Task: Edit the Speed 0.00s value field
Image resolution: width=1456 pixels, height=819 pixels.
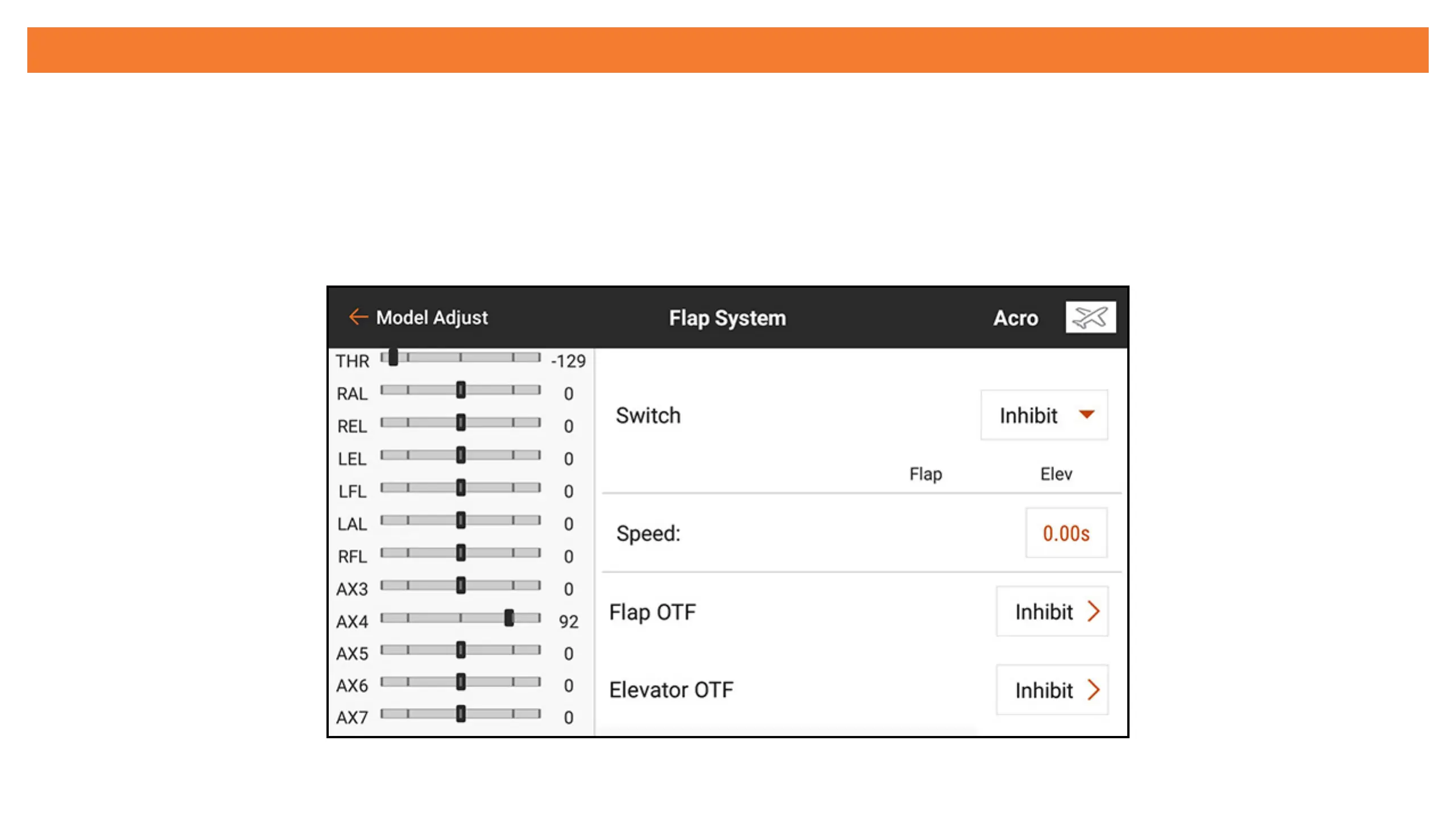Action: [1066, 533]
